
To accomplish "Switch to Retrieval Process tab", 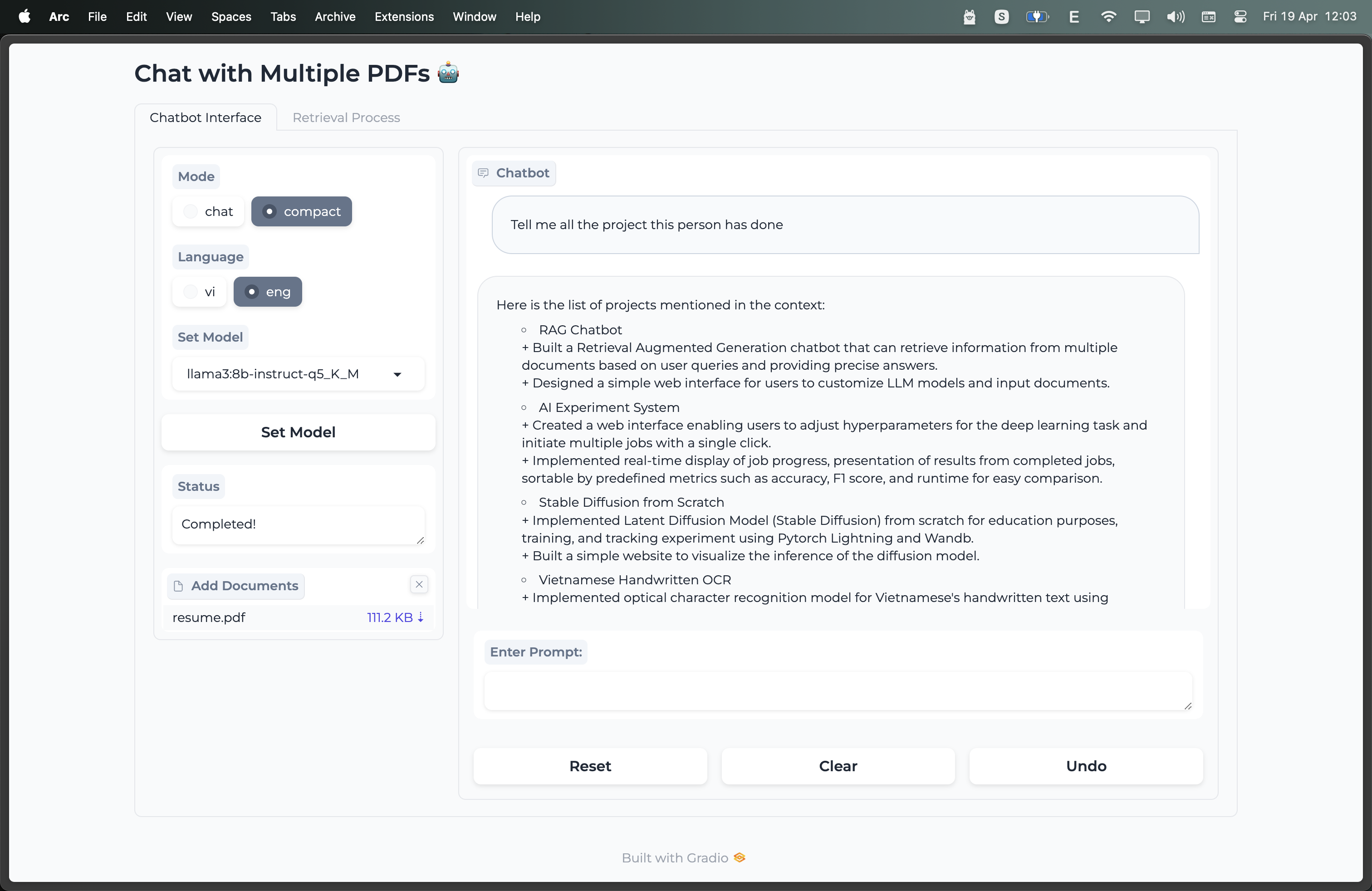I will pyautogui.click(x=346, y=117).
